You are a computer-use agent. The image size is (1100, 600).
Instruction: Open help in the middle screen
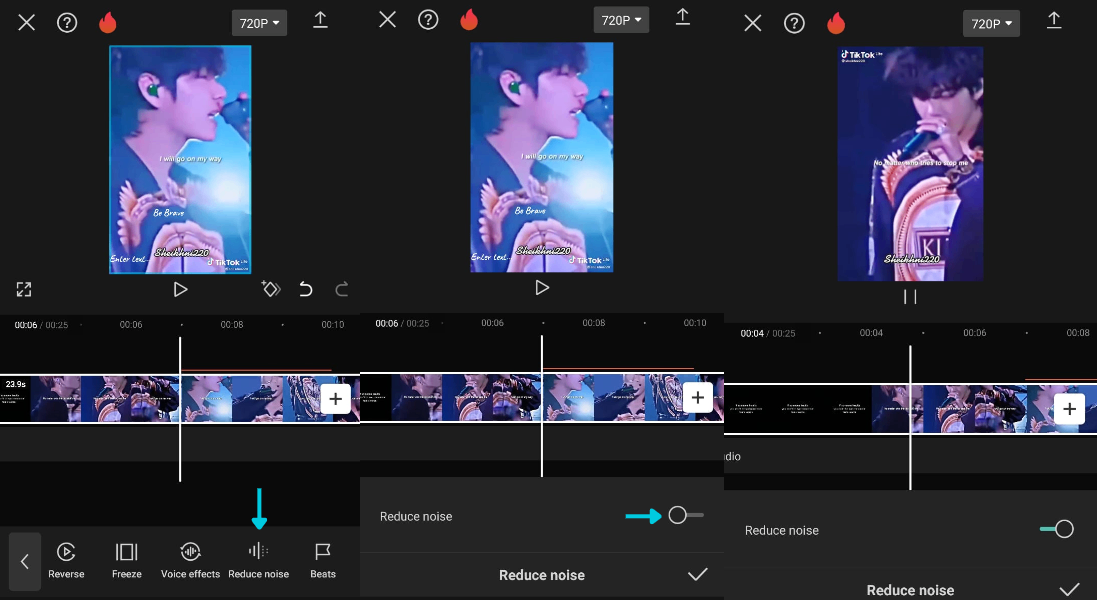428,20
